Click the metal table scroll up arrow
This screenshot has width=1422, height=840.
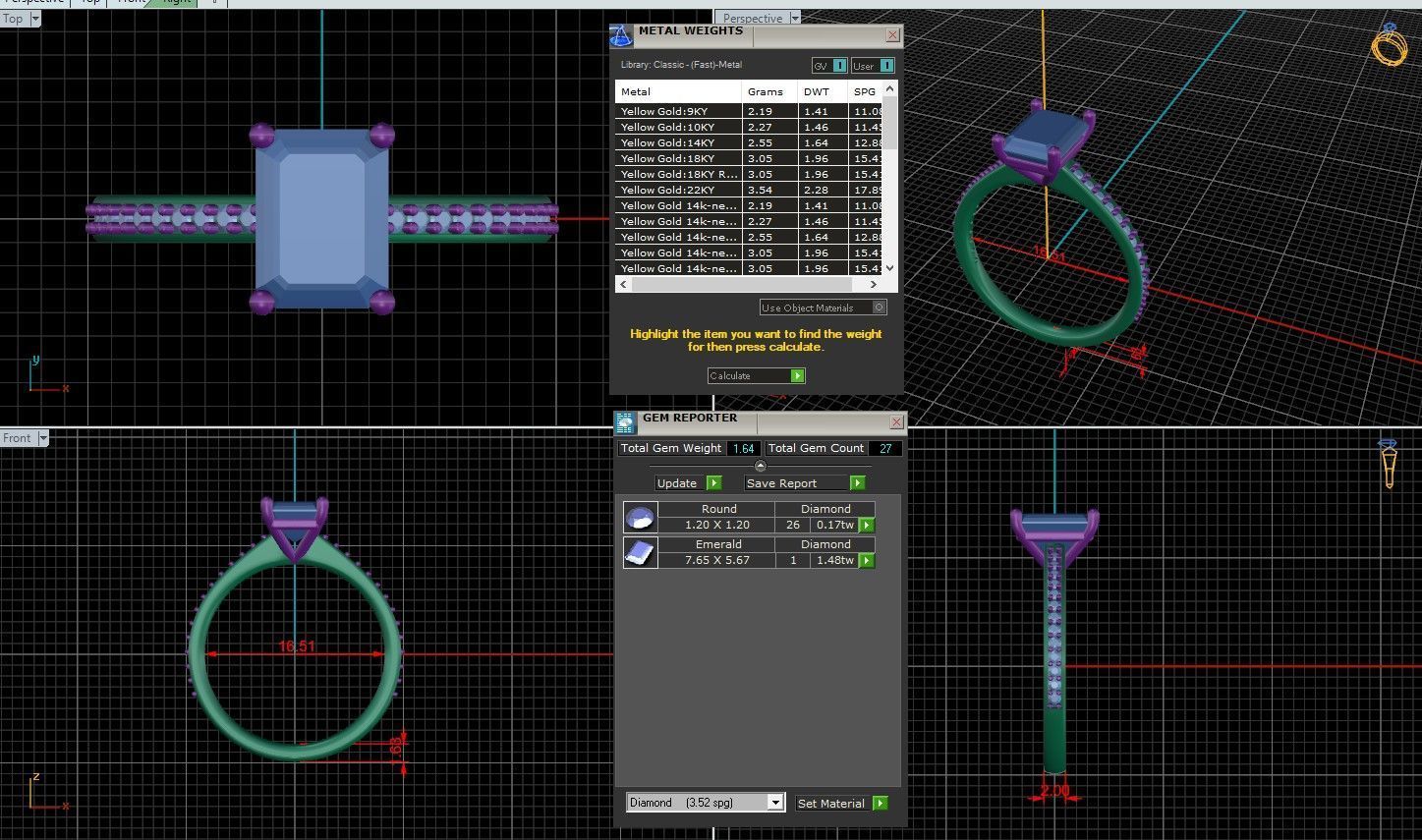[x=889, y=89]
